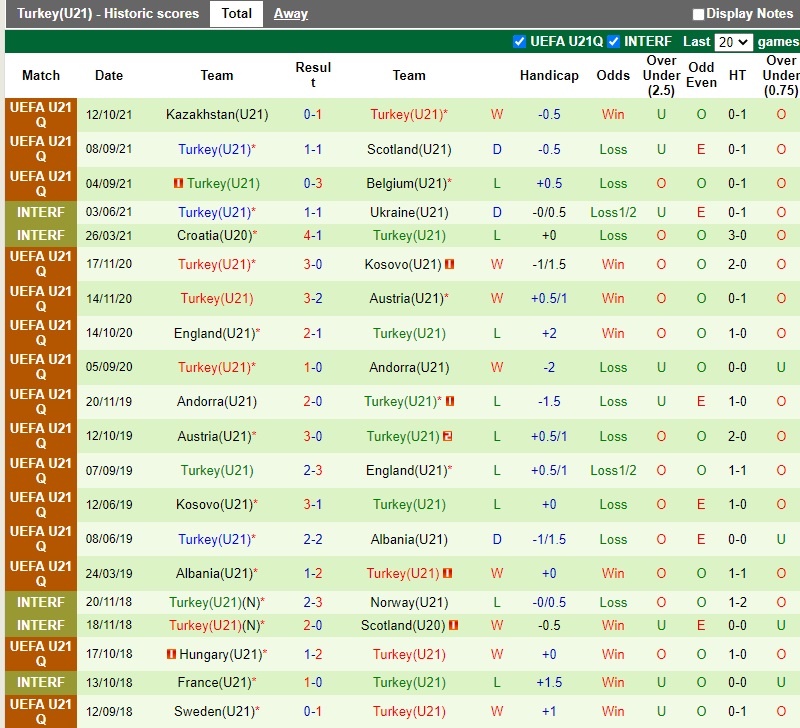The image size is (800, 728).
Task: Switch to the Away tab
Action: 291,14
